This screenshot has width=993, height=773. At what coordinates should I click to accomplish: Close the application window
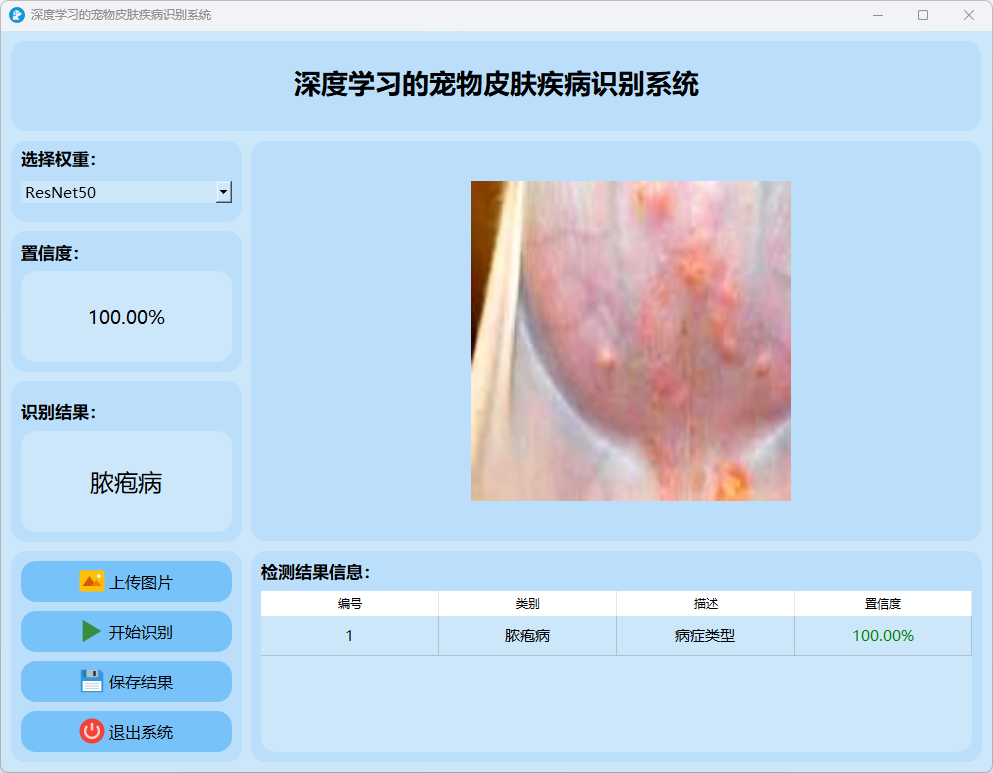point(968,15)
